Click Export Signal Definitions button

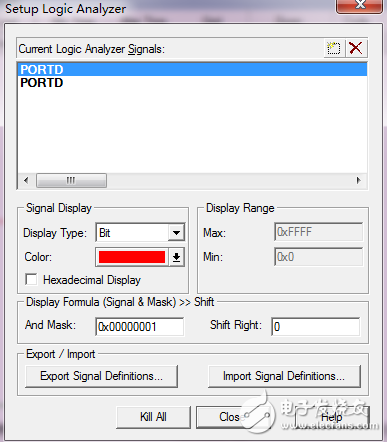[x=101, y=376]
